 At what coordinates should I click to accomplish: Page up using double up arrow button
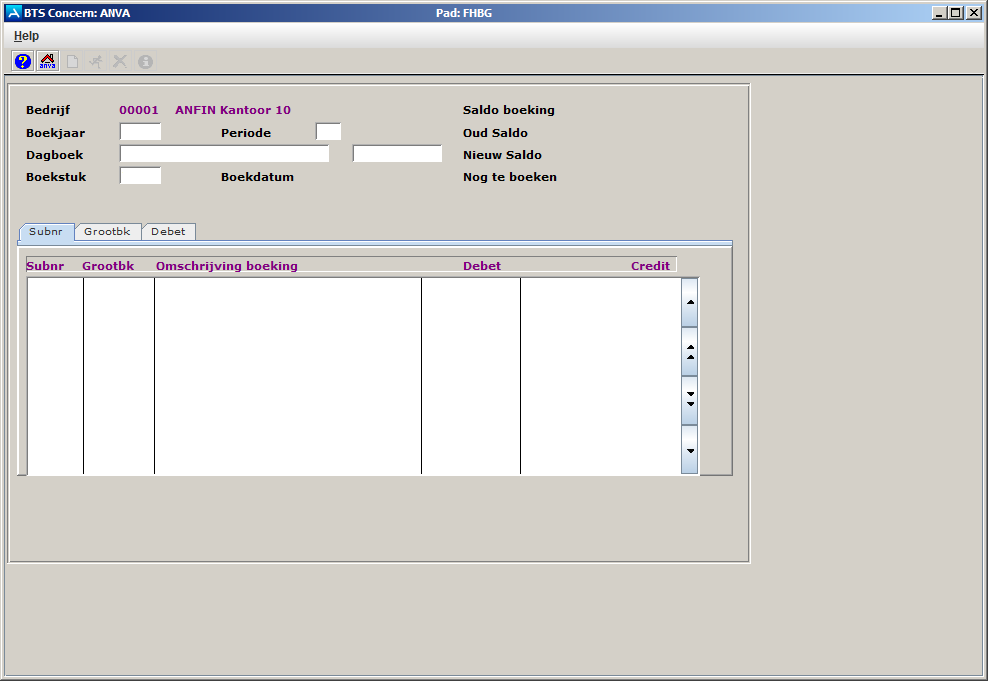(690, 351)
